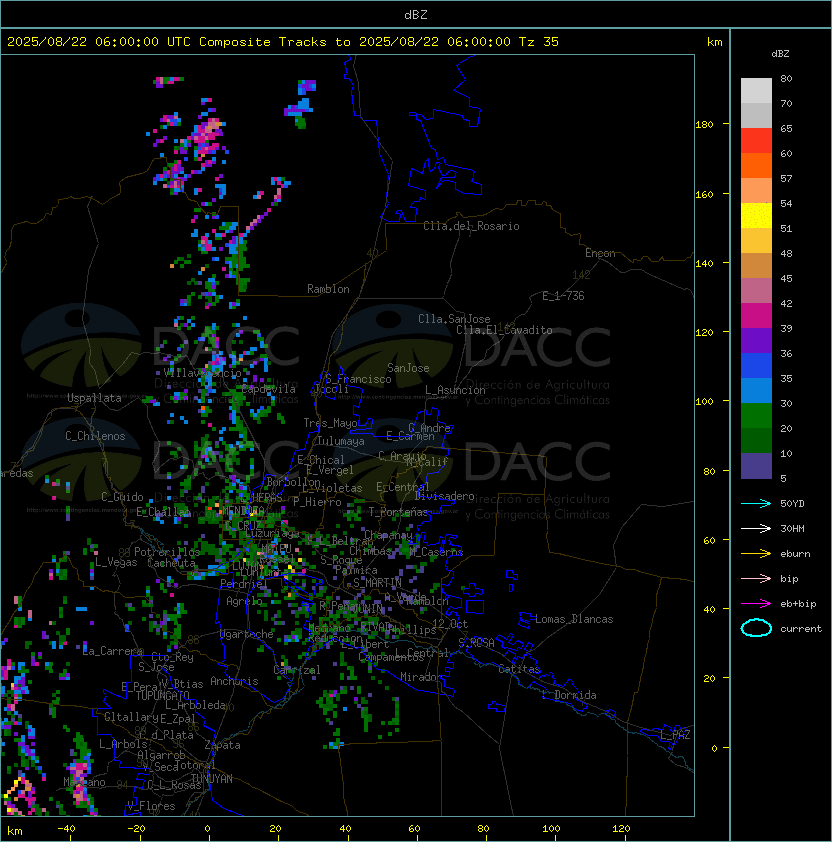Pick the purple 39-36 dBZ swatch

click(756, 340)
